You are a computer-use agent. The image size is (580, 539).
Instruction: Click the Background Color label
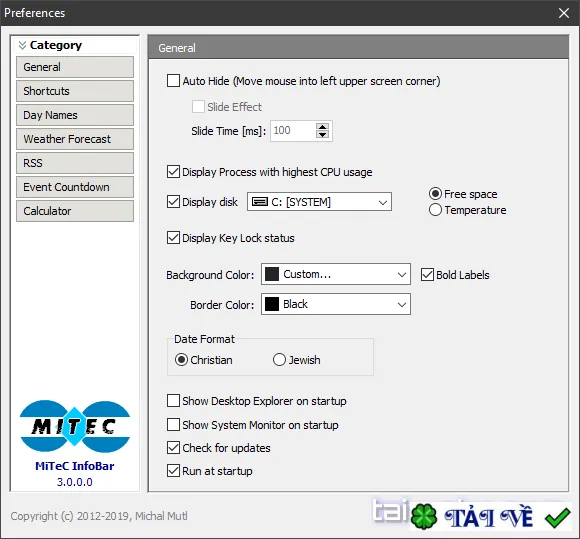(210, 275)
